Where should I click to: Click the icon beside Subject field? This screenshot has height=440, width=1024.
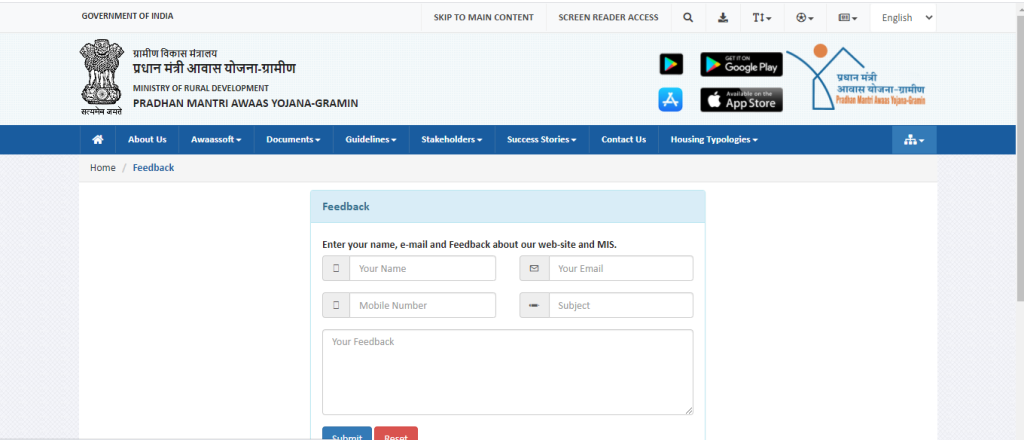tap(534, 305)
